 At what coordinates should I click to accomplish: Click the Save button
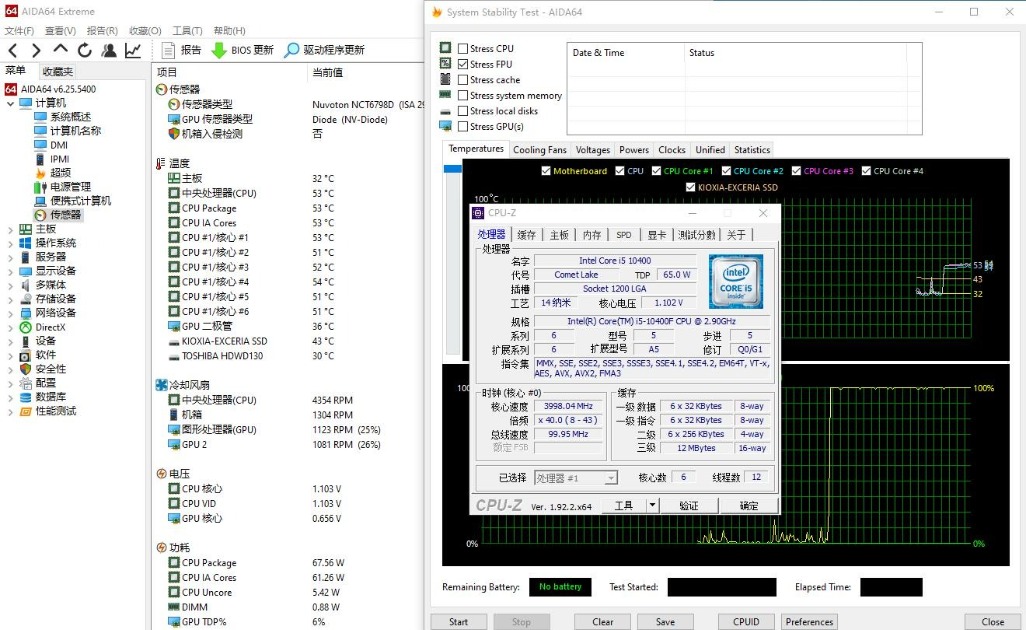point(665,622)
